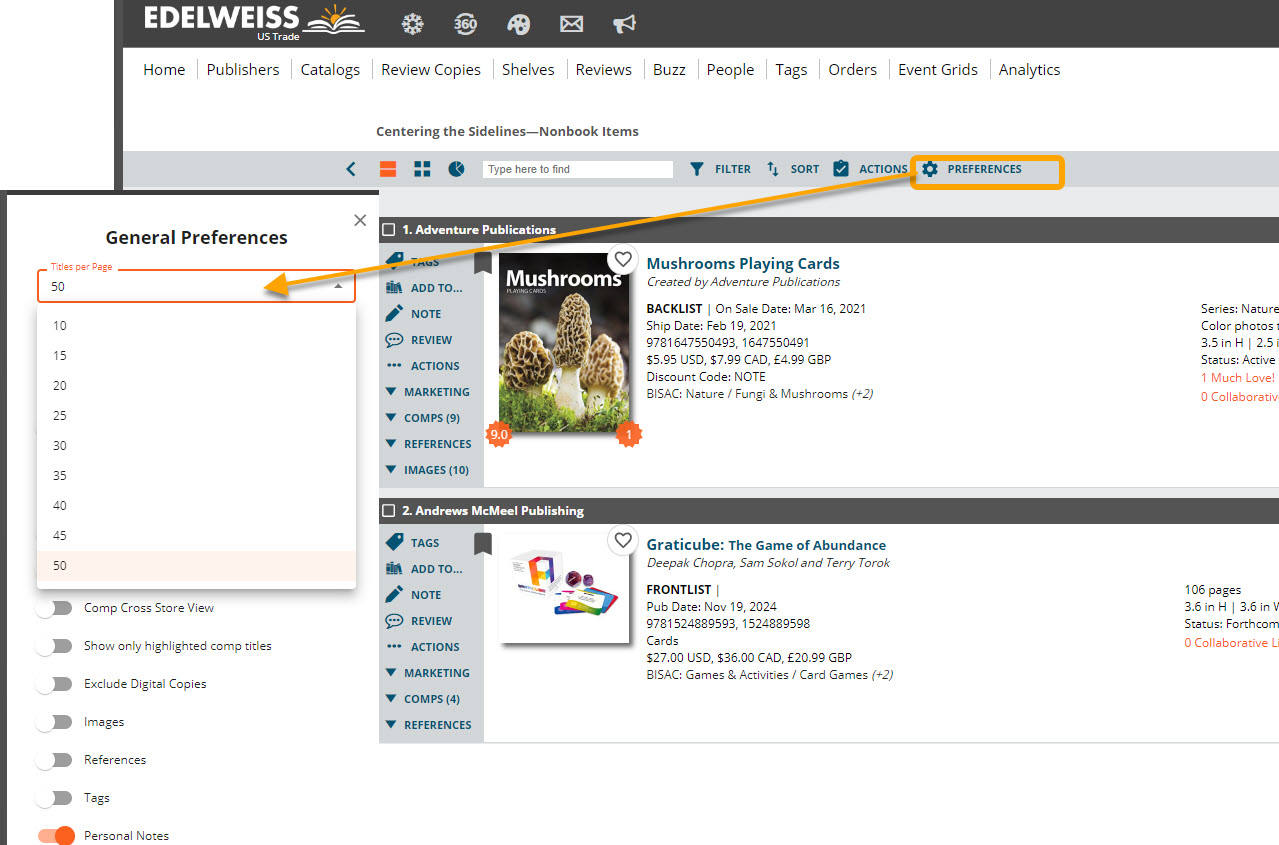Open the Mushrooms cover thumbnail
The image size is (1279, 845).
564,343
